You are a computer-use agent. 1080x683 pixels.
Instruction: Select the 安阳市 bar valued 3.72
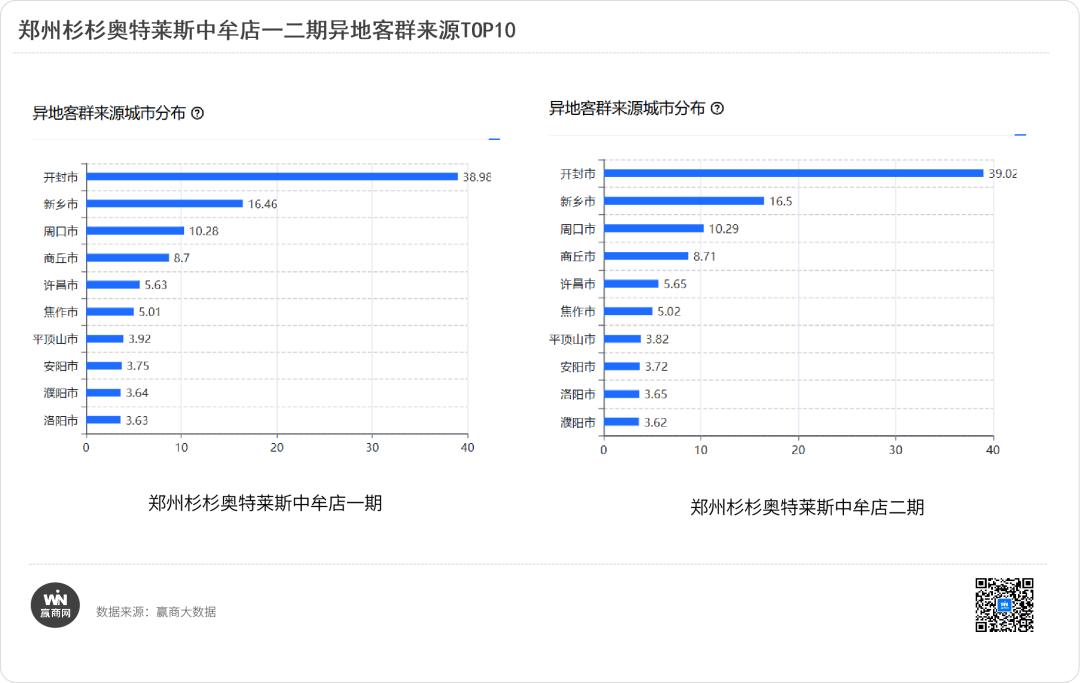click(621, 366)
